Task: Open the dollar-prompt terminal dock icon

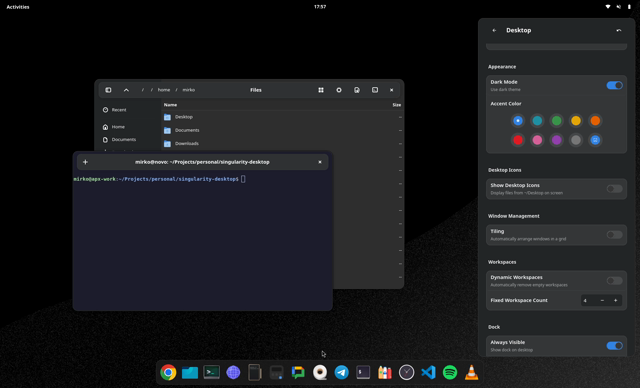Action: tap(363, 372)
